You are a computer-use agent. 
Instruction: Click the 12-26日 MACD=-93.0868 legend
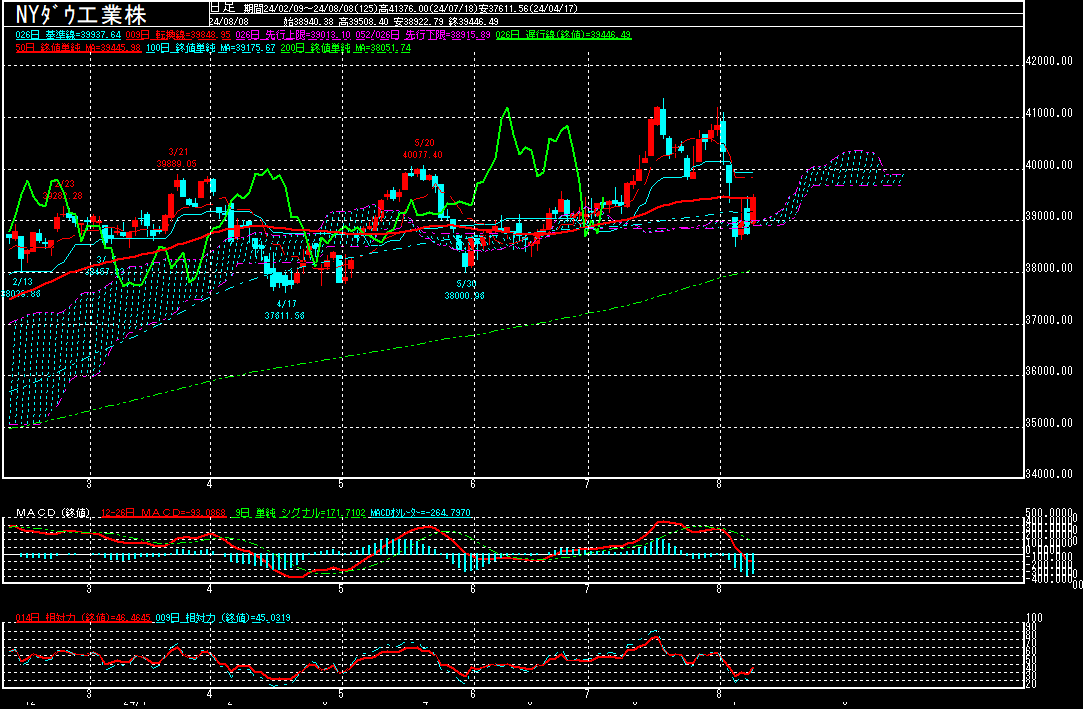coord(164,513)
